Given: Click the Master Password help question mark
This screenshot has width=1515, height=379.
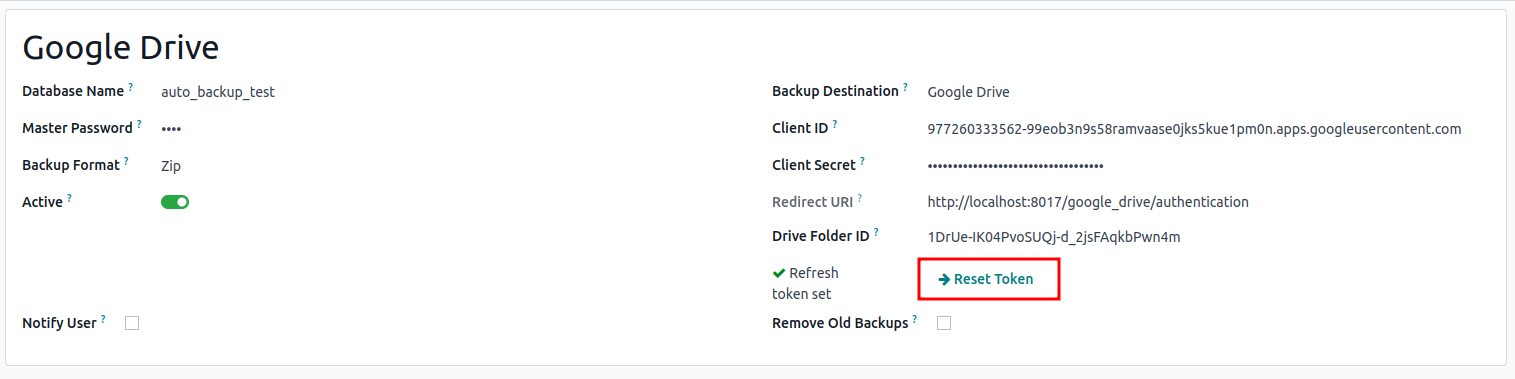Looking at the screenshot, I should tap(139, 125).
